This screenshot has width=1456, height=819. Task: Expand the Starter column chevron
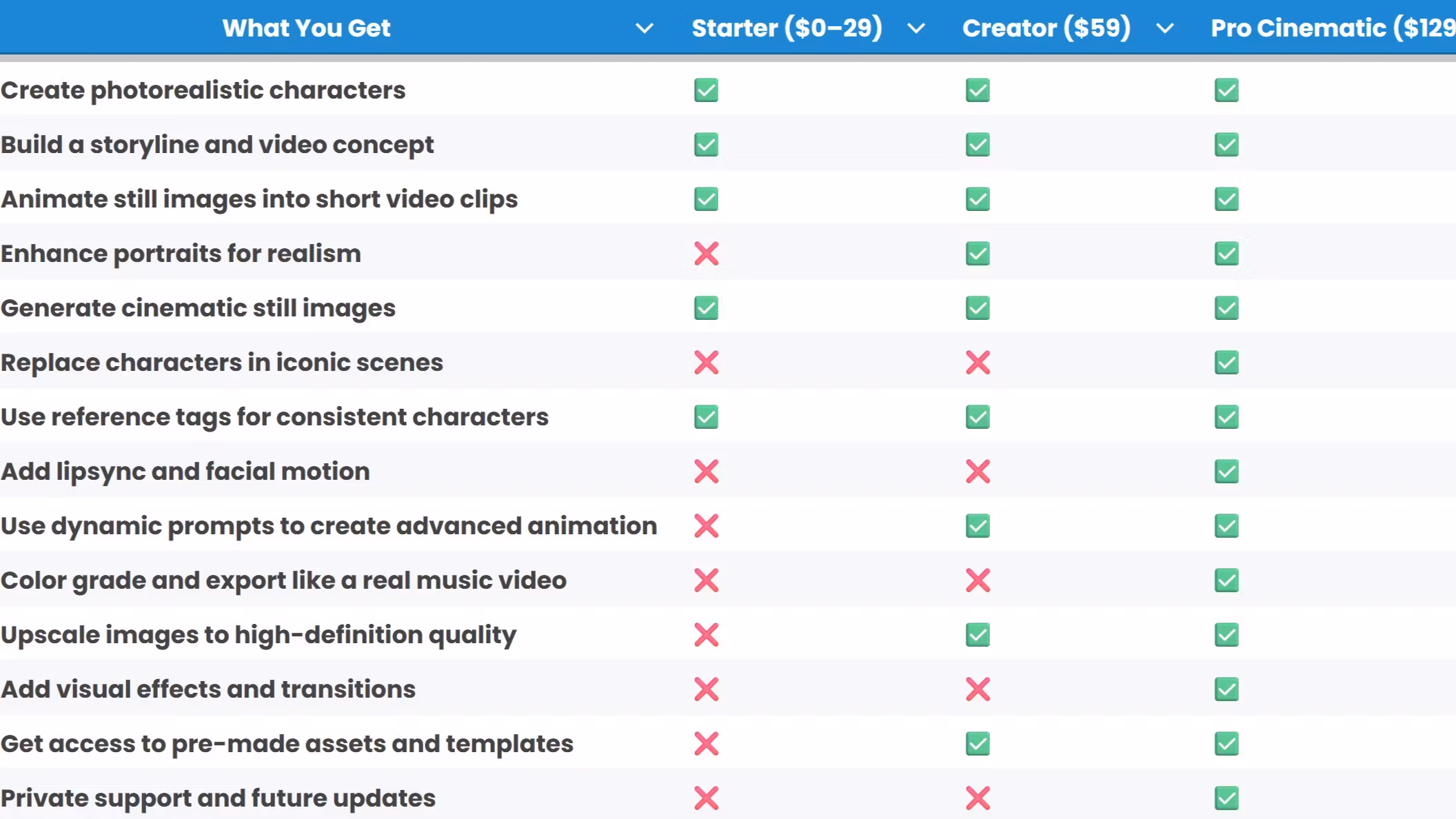pos(916,28)
